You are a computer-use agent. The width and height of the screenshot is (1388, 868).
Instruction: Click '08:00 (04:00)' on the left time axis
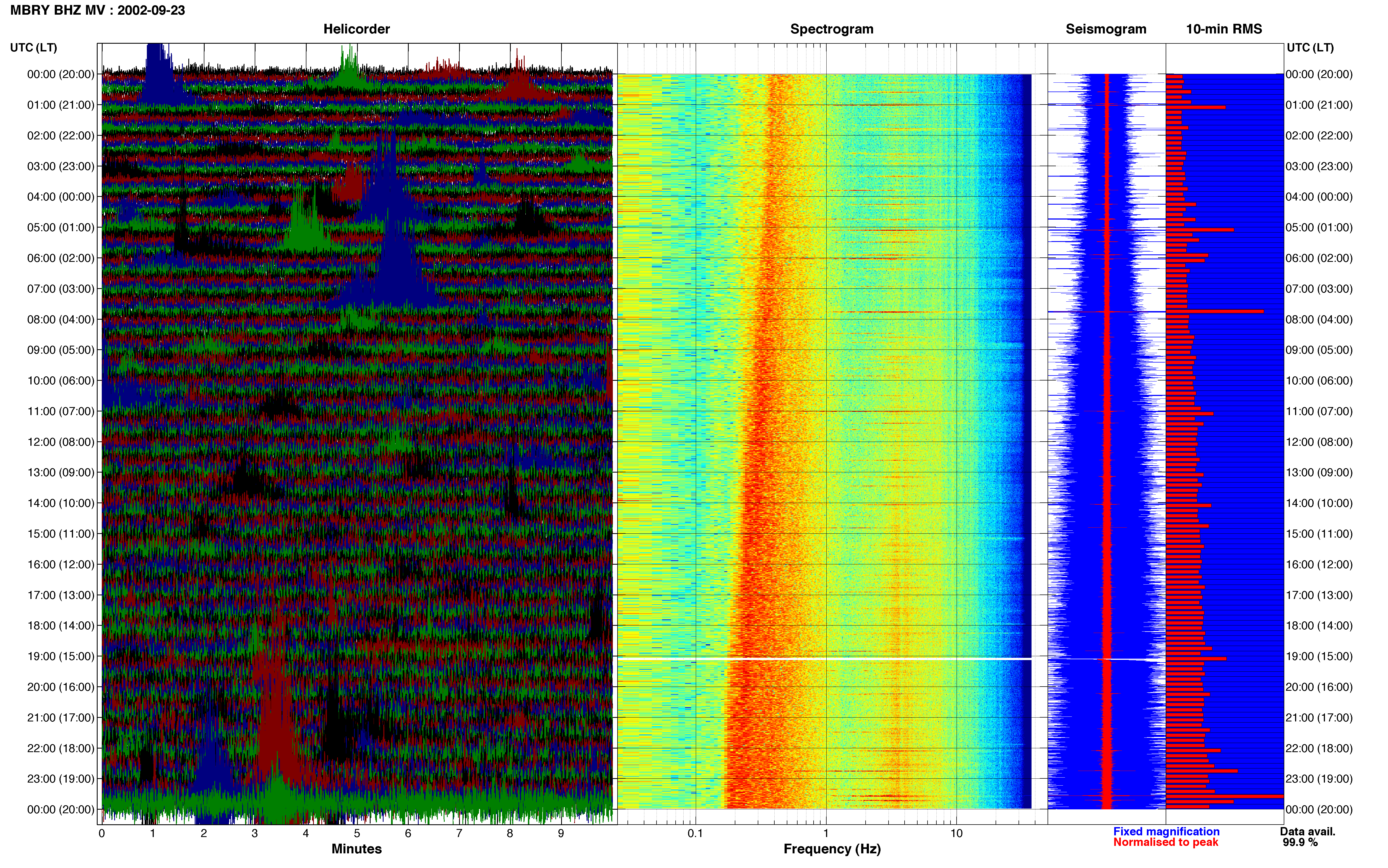click(60, 319)
